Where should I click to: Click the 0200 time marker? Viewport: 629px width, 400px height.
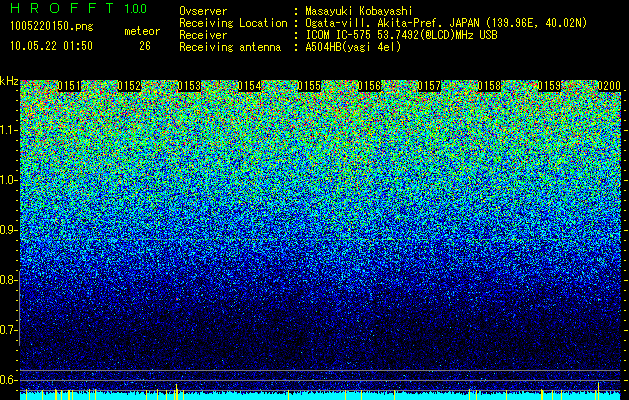coord(609,86)
